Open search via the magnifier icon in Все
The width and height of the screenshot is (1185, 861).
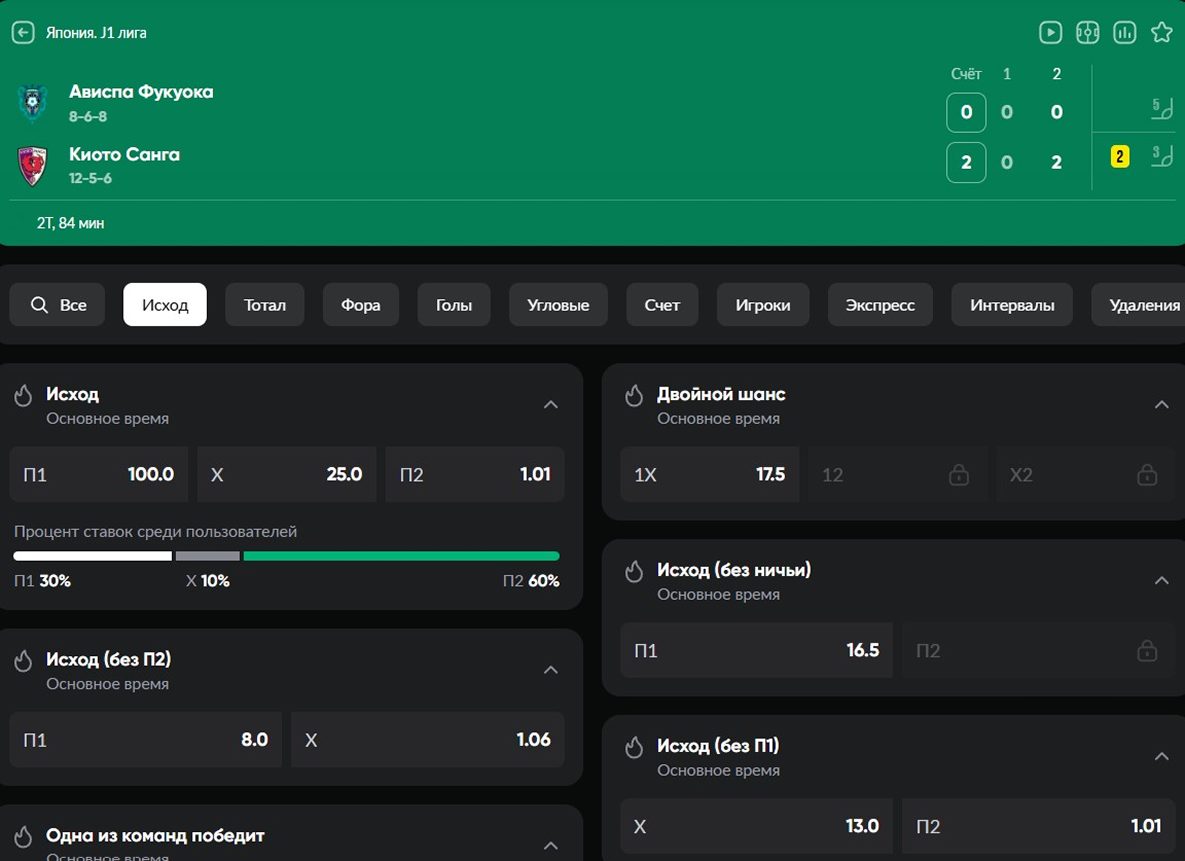point(40,304)
